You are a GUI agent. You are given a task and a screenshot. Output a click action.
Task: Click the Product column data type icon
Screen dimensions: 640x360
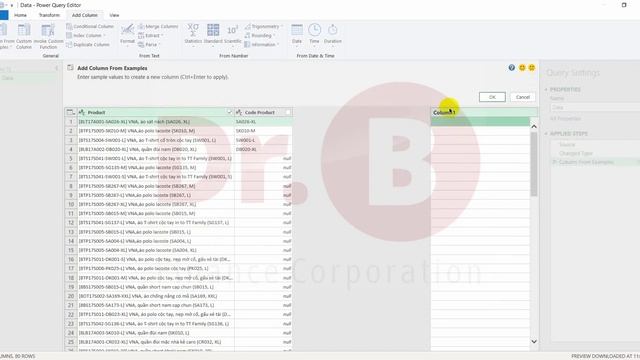(82, 112)
